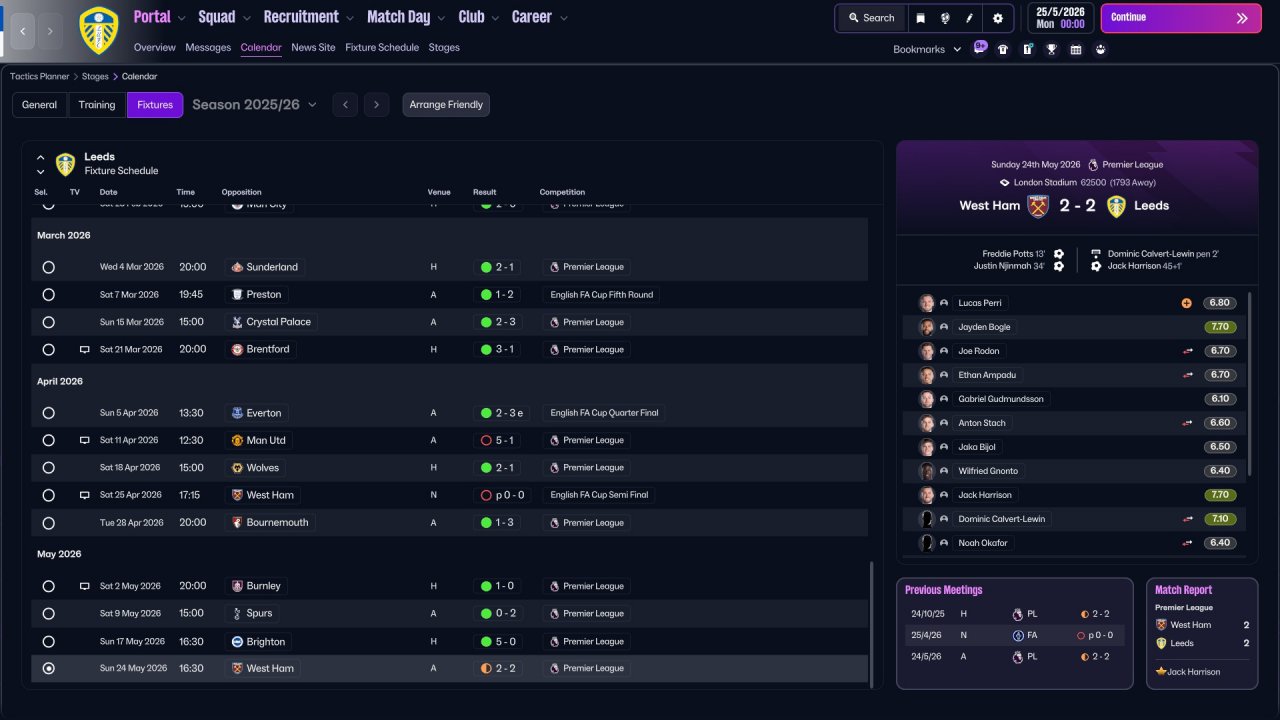Go to next season with the right arrow
Screen dimensions: 1280x720
point(376,105)
